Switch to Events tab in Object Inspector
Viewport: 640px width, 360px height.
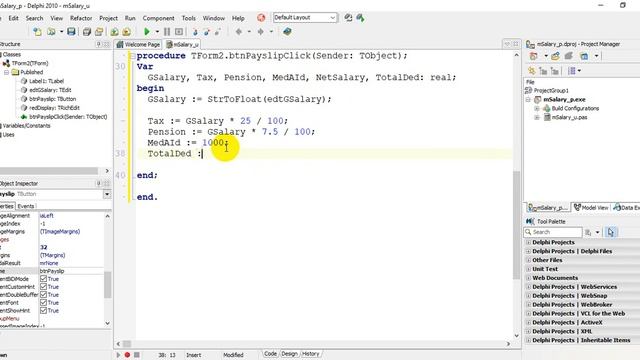coord(26,206)
